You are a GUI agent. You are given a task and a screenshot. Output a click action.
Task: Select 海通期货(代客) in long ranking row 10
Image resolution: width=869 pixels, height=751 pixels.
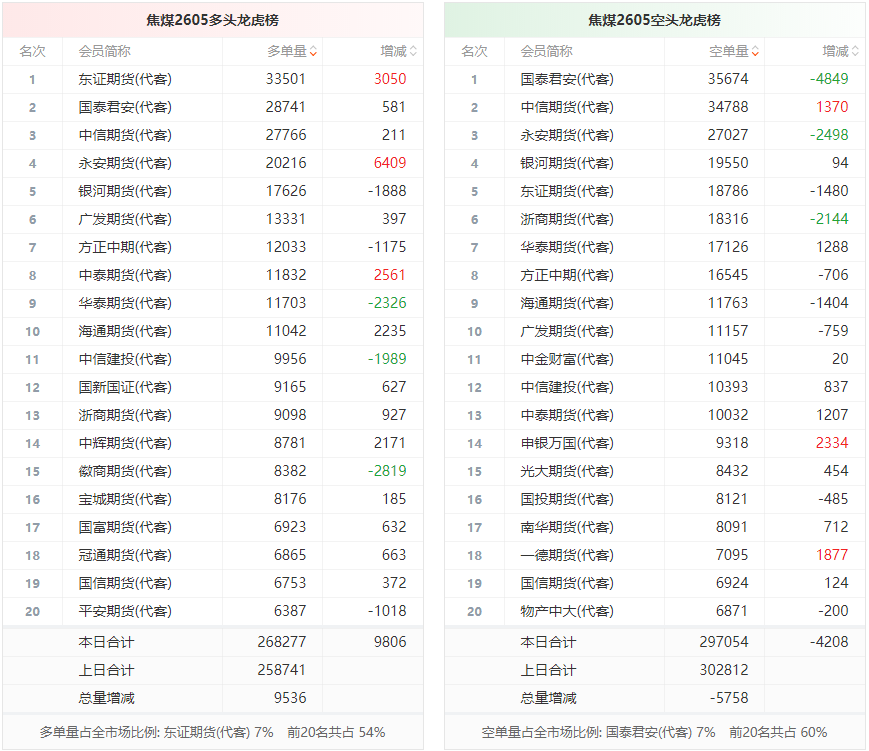(125, 331)
